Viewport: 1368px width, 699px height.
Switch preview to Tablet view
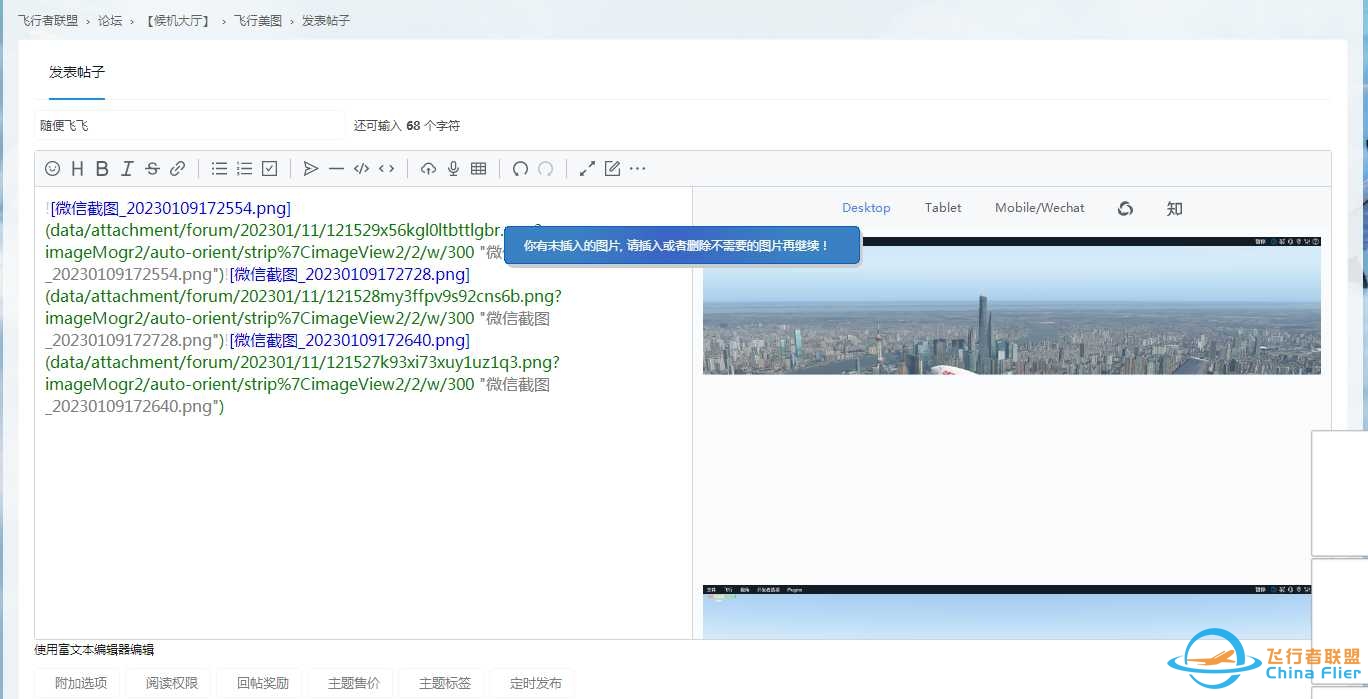click(x=943, y=208)
